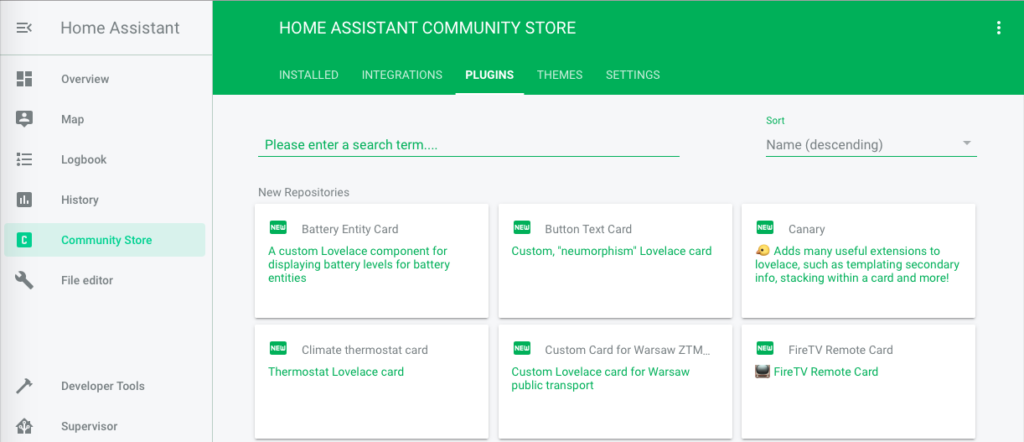Click the Home Assistant Community Store header
The image size is (1024, 442).
pyautogui.click(x=427, y=28)
